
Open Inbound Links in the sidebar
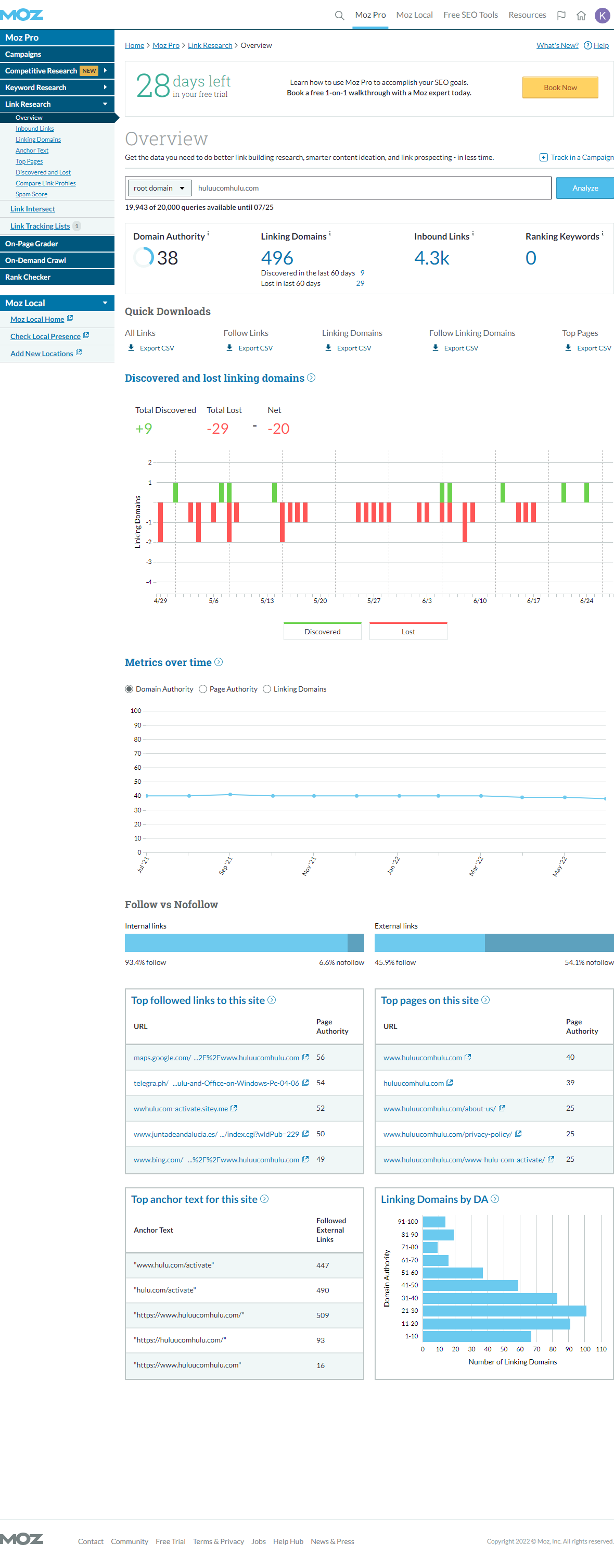[x=35, y=129]
